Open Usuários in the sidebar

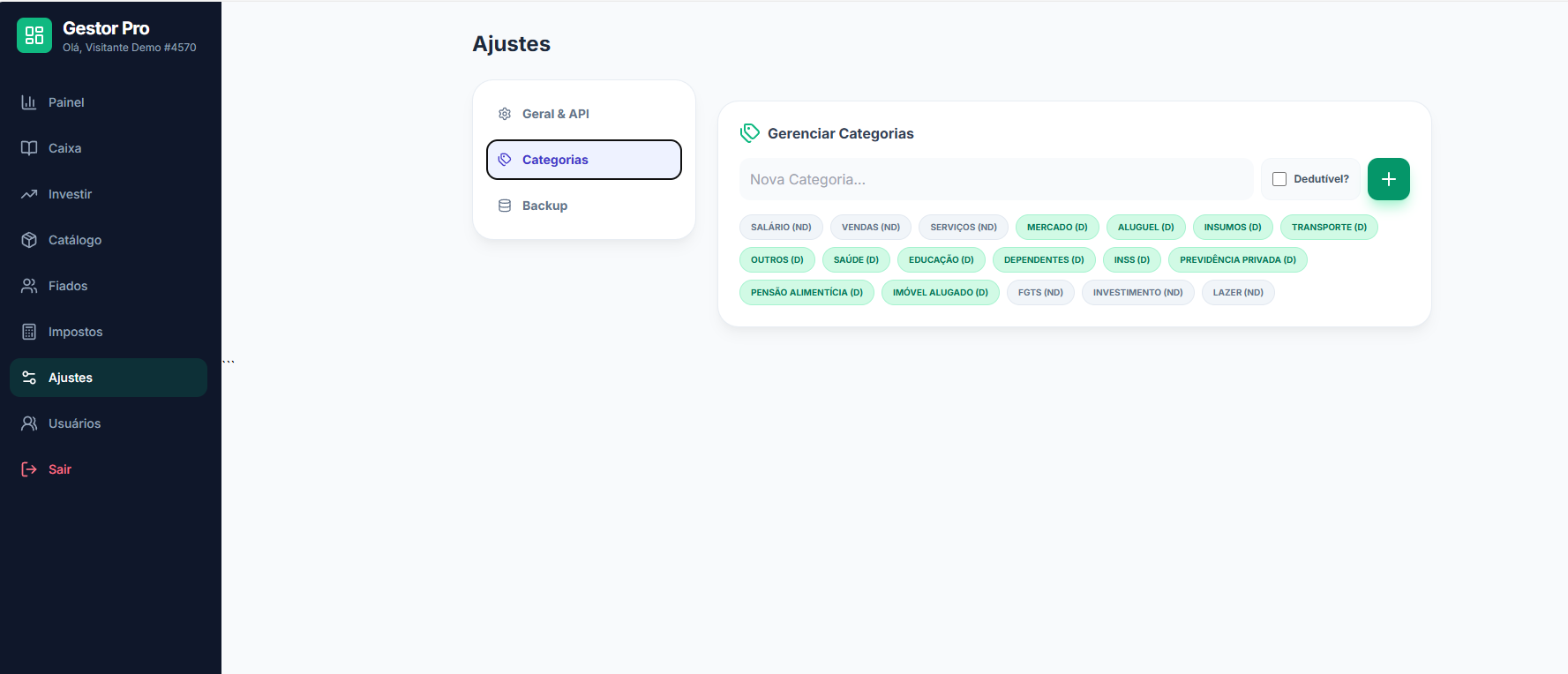pyautogui.click(x=74, y=423)
